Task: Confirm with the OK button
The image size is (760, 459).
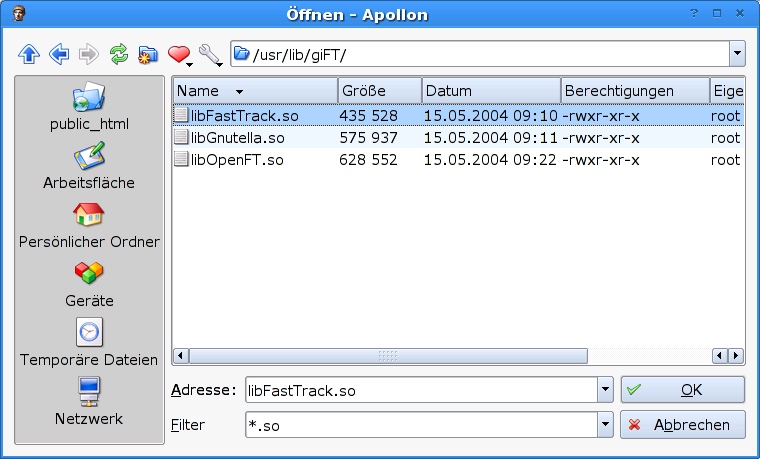Action: pyautogui.click(x=682, y=390)
